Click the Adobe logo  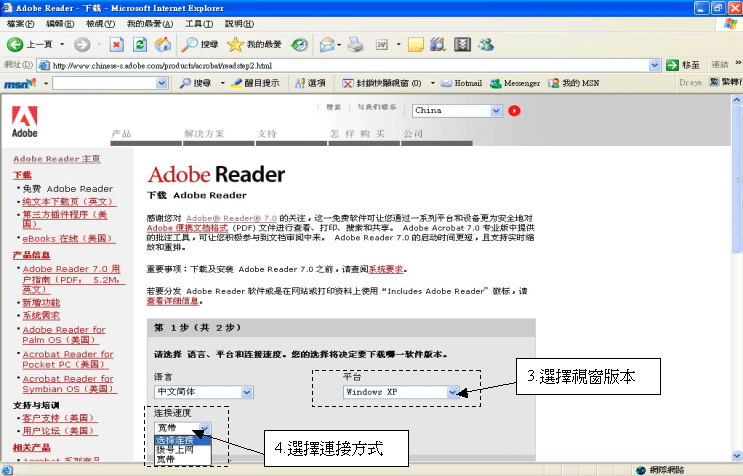25,122
